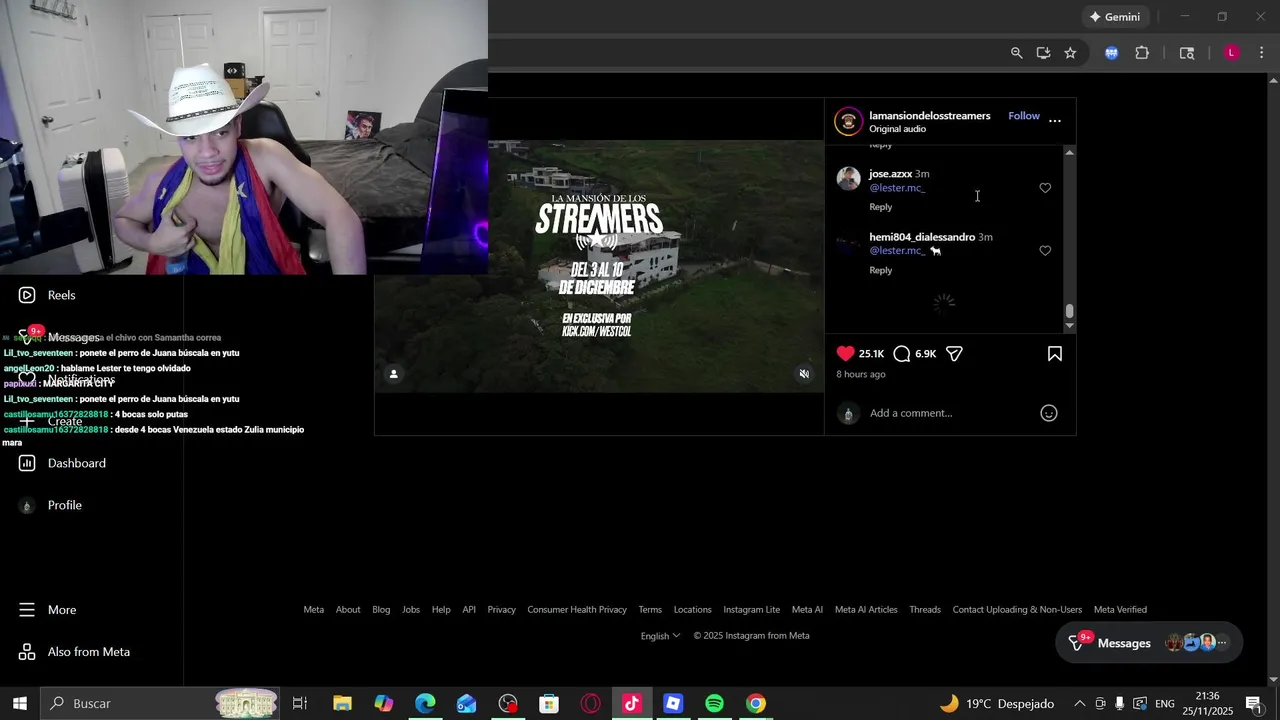
Task: Open the Dashboard sidebar item
Action: 62,463
